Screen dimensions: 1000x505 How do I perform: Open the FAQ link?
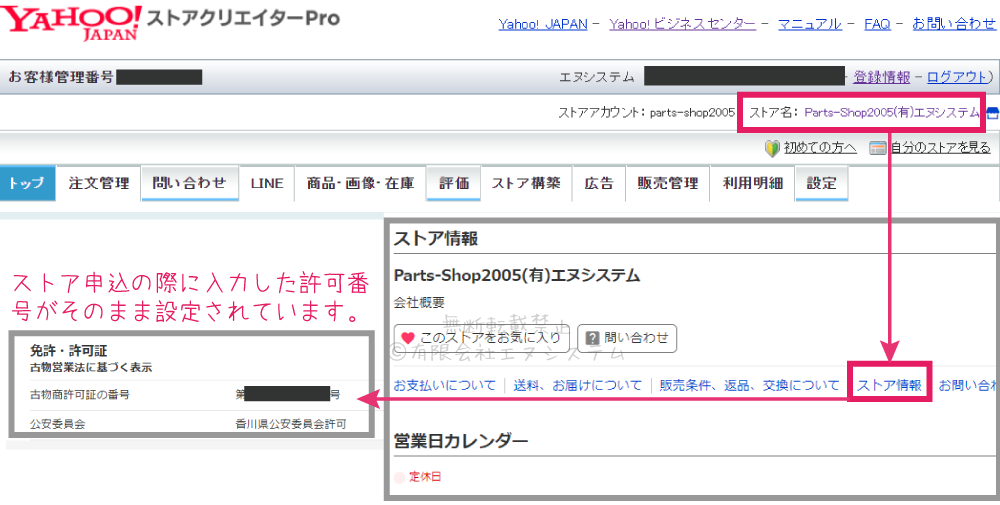pos(877,24)
